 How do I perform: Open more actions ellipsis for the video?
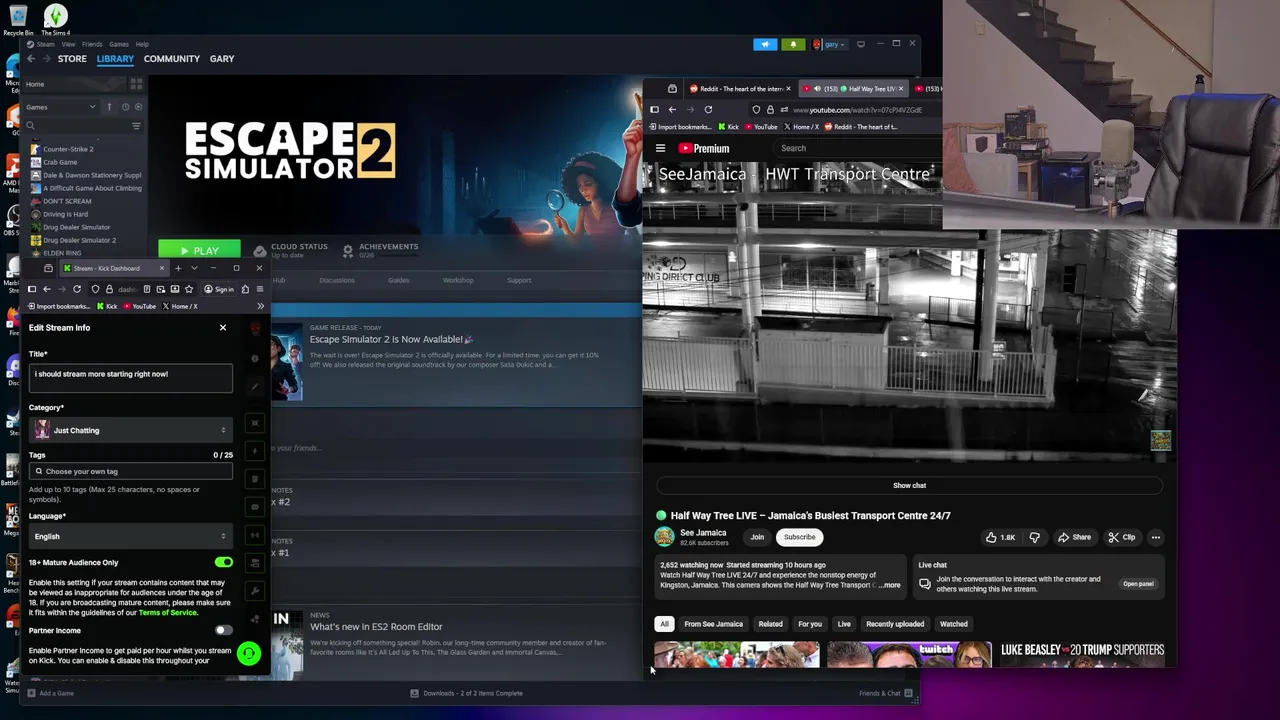pos(1155,537)
